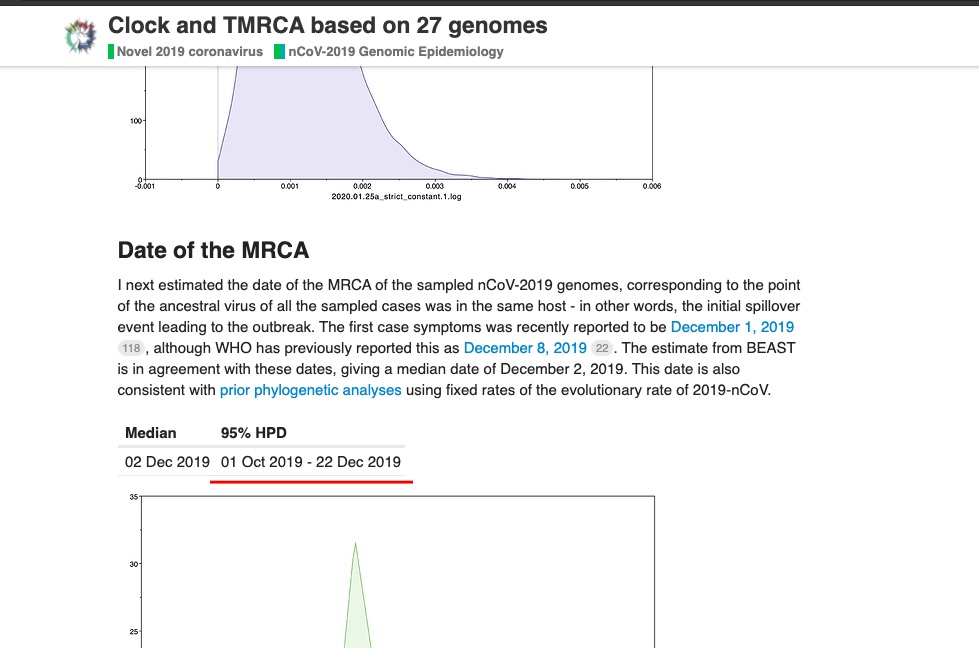The height and width of the screenshot is (648, 979).
Task: Click the underlined 01 Oct - 22 Dec HPD range
Action: 310,462
